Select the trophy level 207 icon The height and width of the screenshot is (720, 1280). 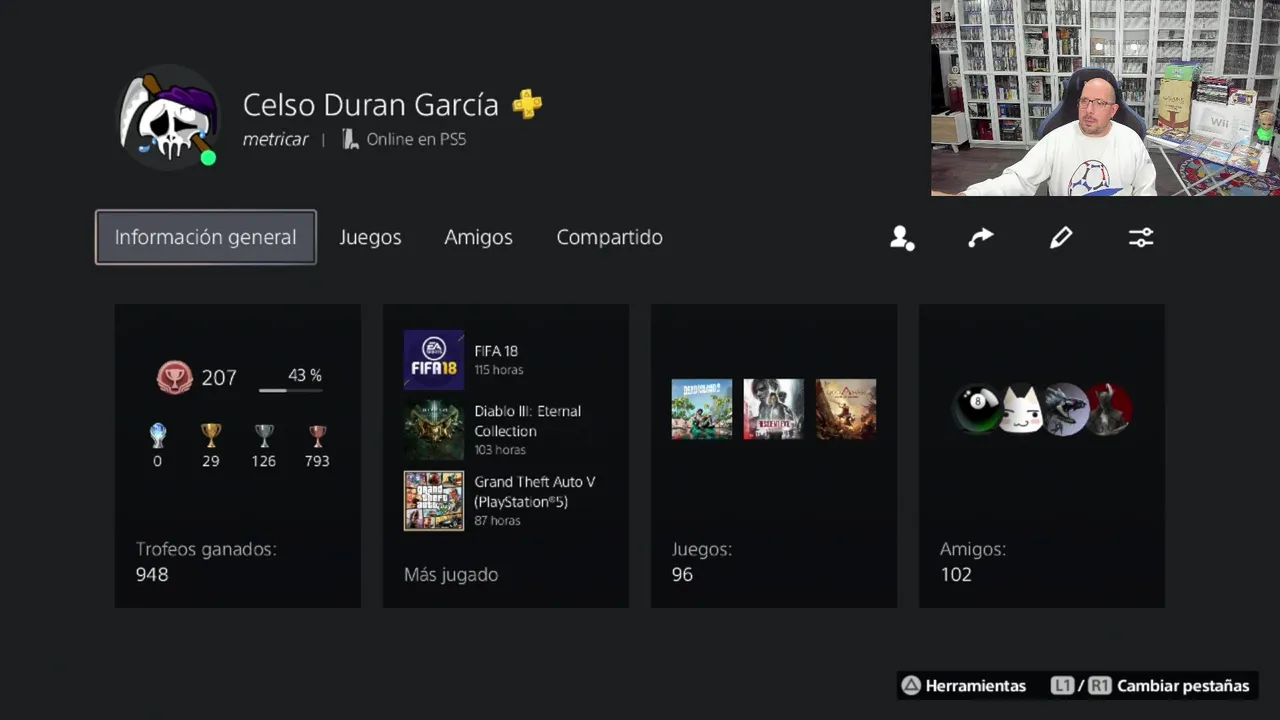(x=175, y=377)
